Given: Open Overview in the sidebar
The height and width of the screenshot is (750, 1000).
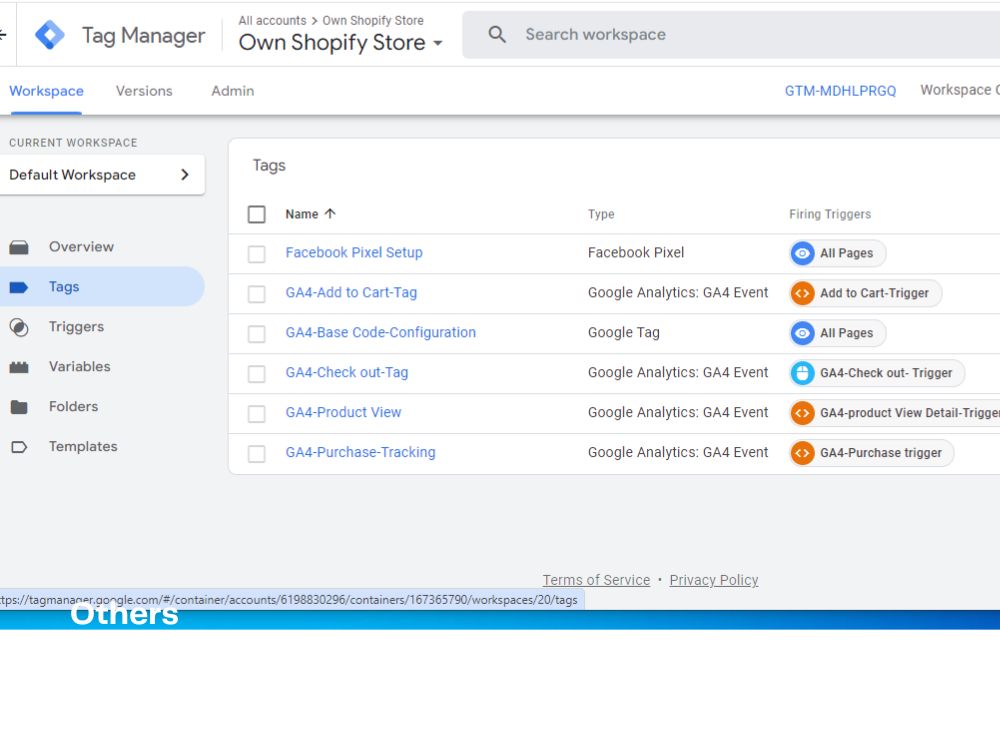Looking at the screenshot, I should (x=81, y=247).
